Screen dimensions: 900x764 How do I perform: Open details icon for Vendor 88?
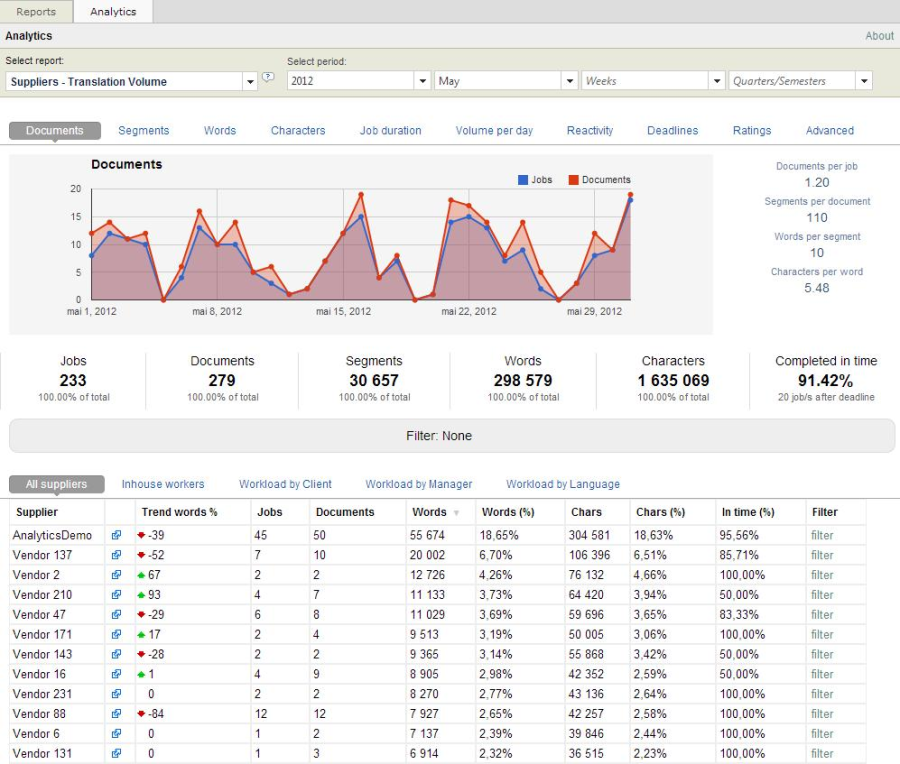[116, 714]
